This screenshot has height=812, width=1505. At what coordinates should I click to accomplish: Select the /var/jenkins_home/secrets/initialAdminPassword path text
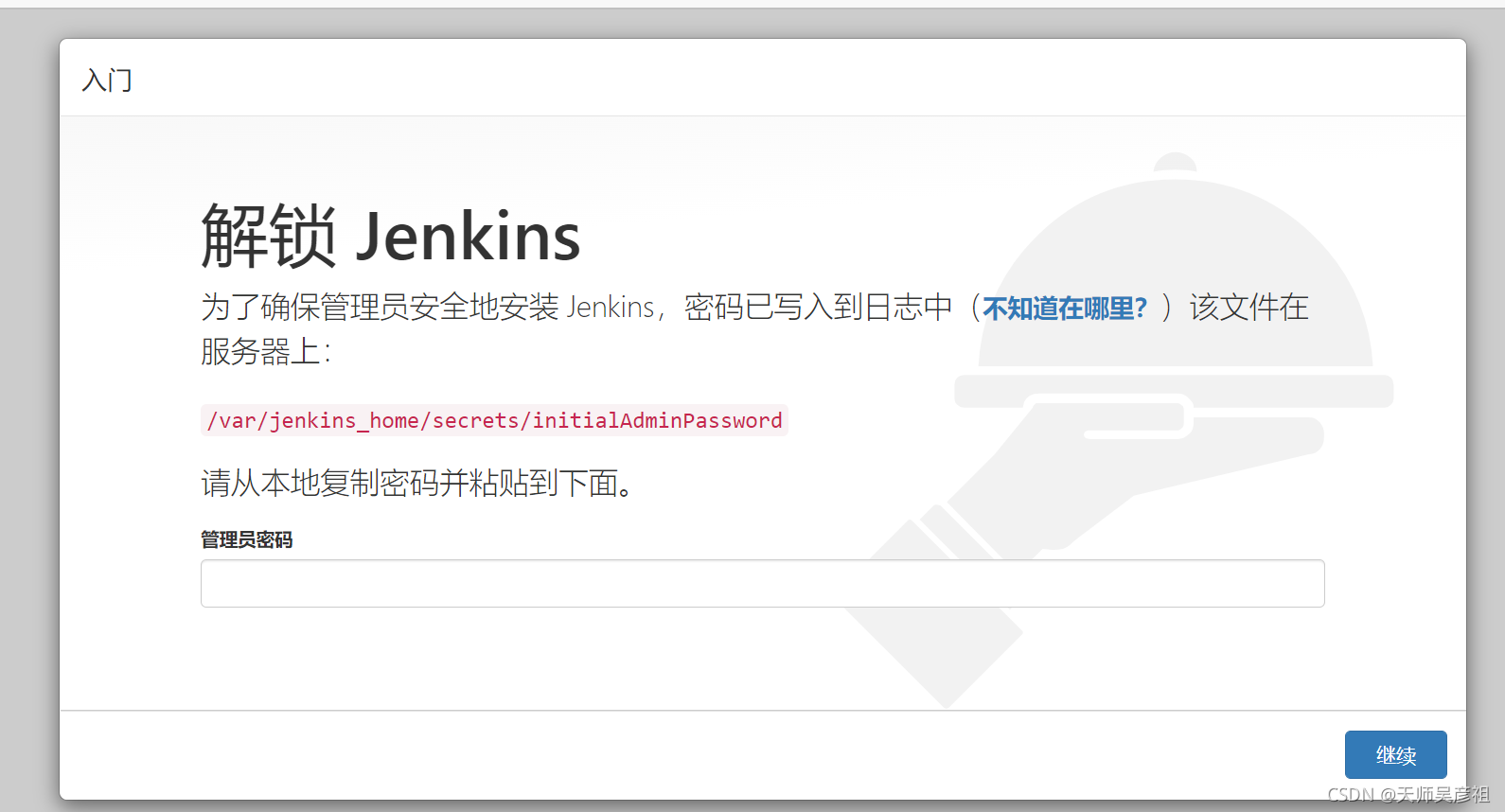(494, 420)
